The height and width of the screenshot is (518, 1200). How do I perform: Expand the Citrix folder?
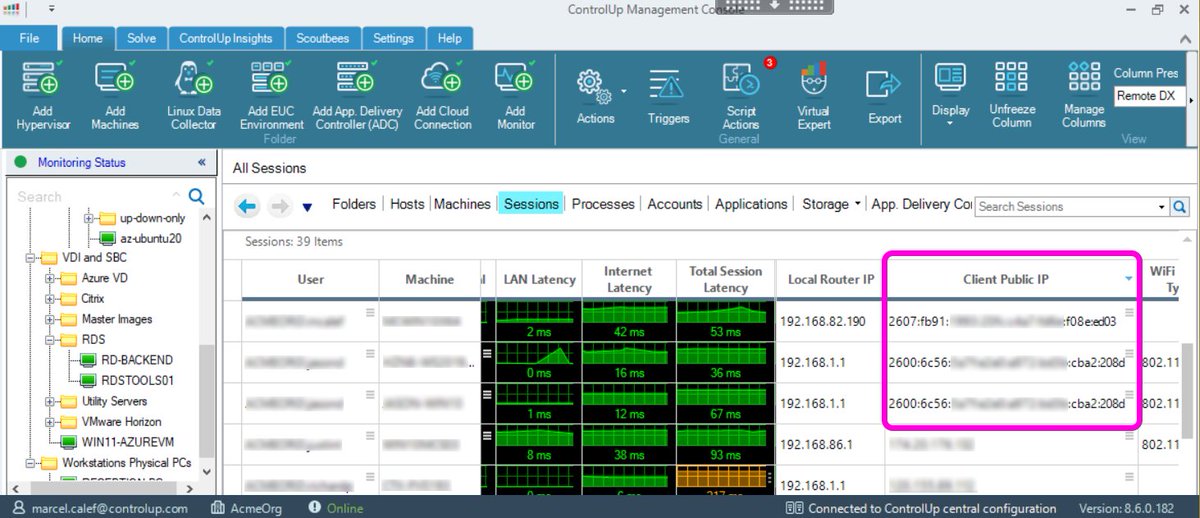tap(50, 299)
